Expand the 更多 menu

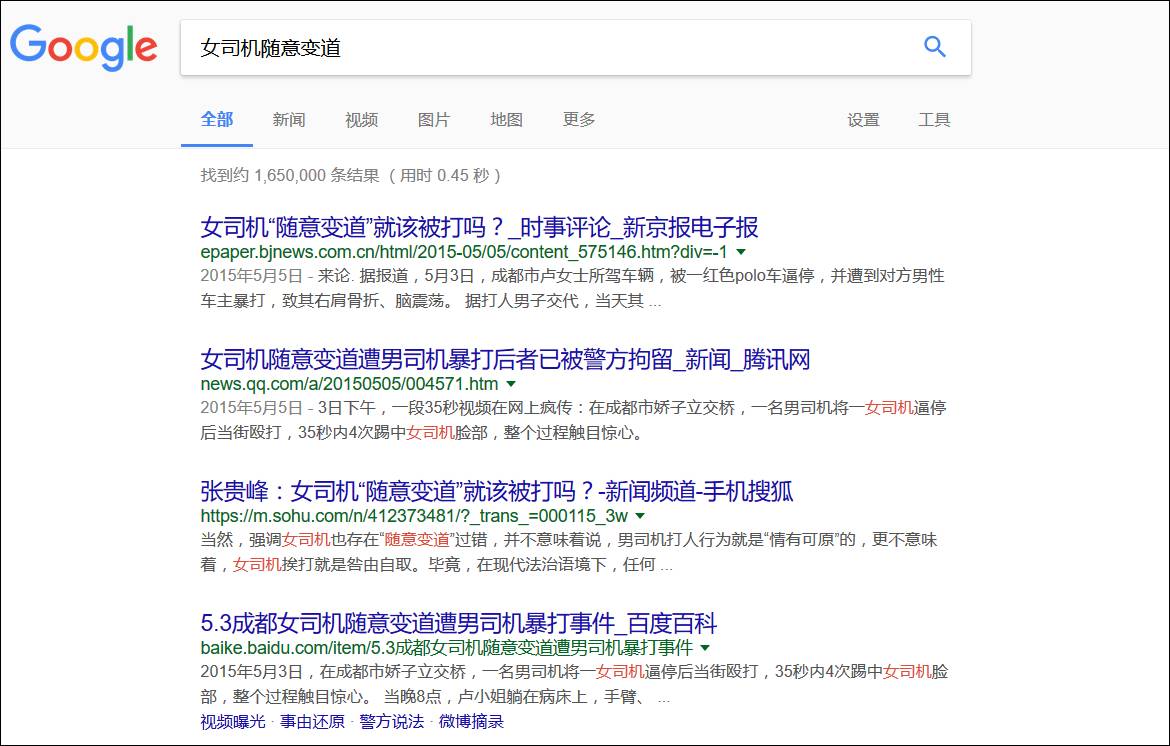pyautogui.click(x=578, y=119)
